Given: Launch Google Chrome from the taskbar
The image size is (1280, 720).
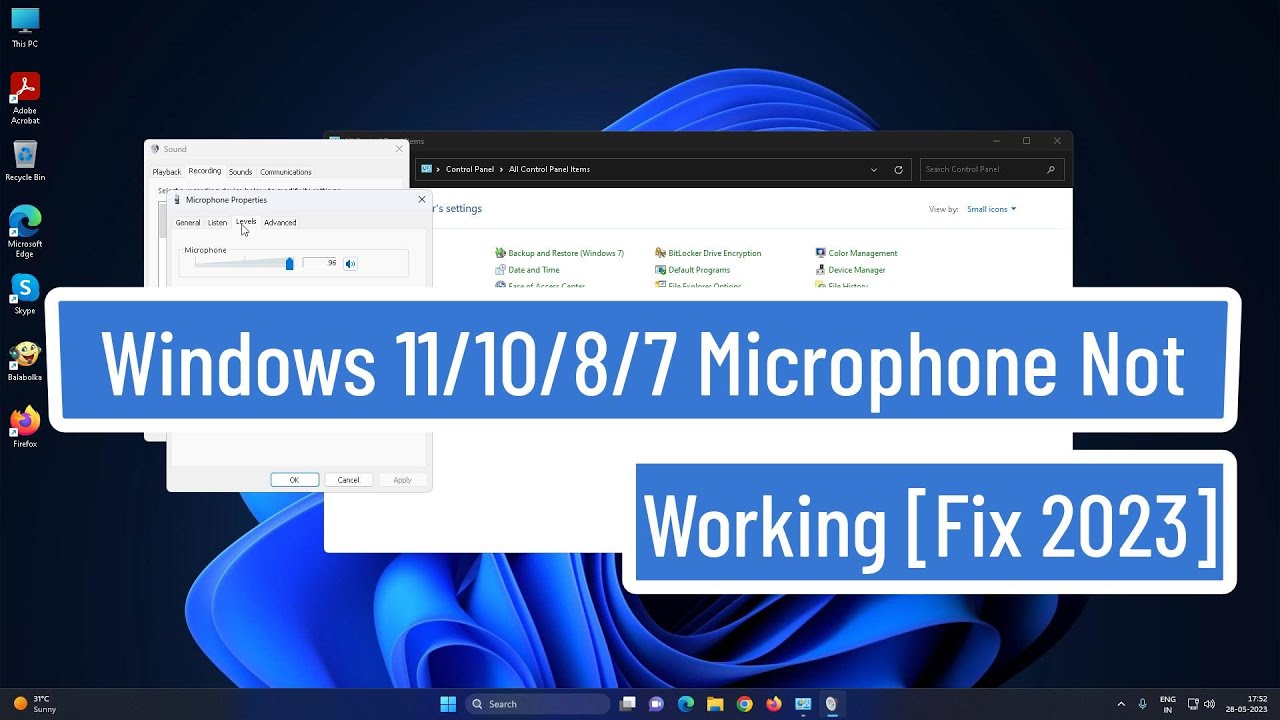Looking at the screenshot, I should [744, 704].
